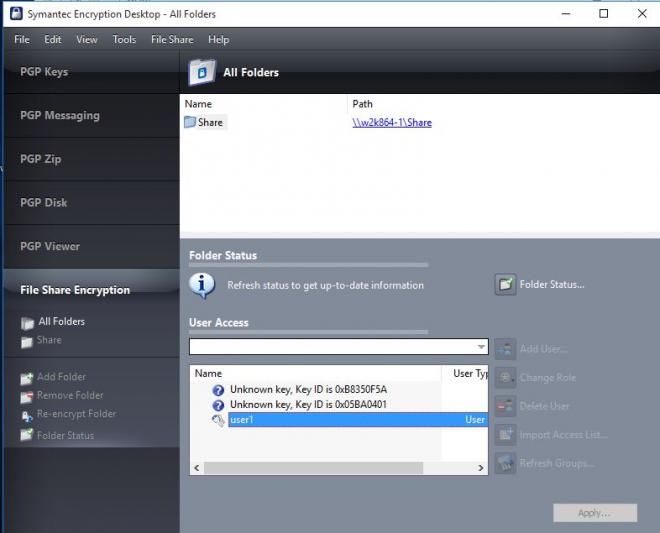
Task: Click the Refresh Groups... label
Action: pyautogui.click(x=557, y=463)
